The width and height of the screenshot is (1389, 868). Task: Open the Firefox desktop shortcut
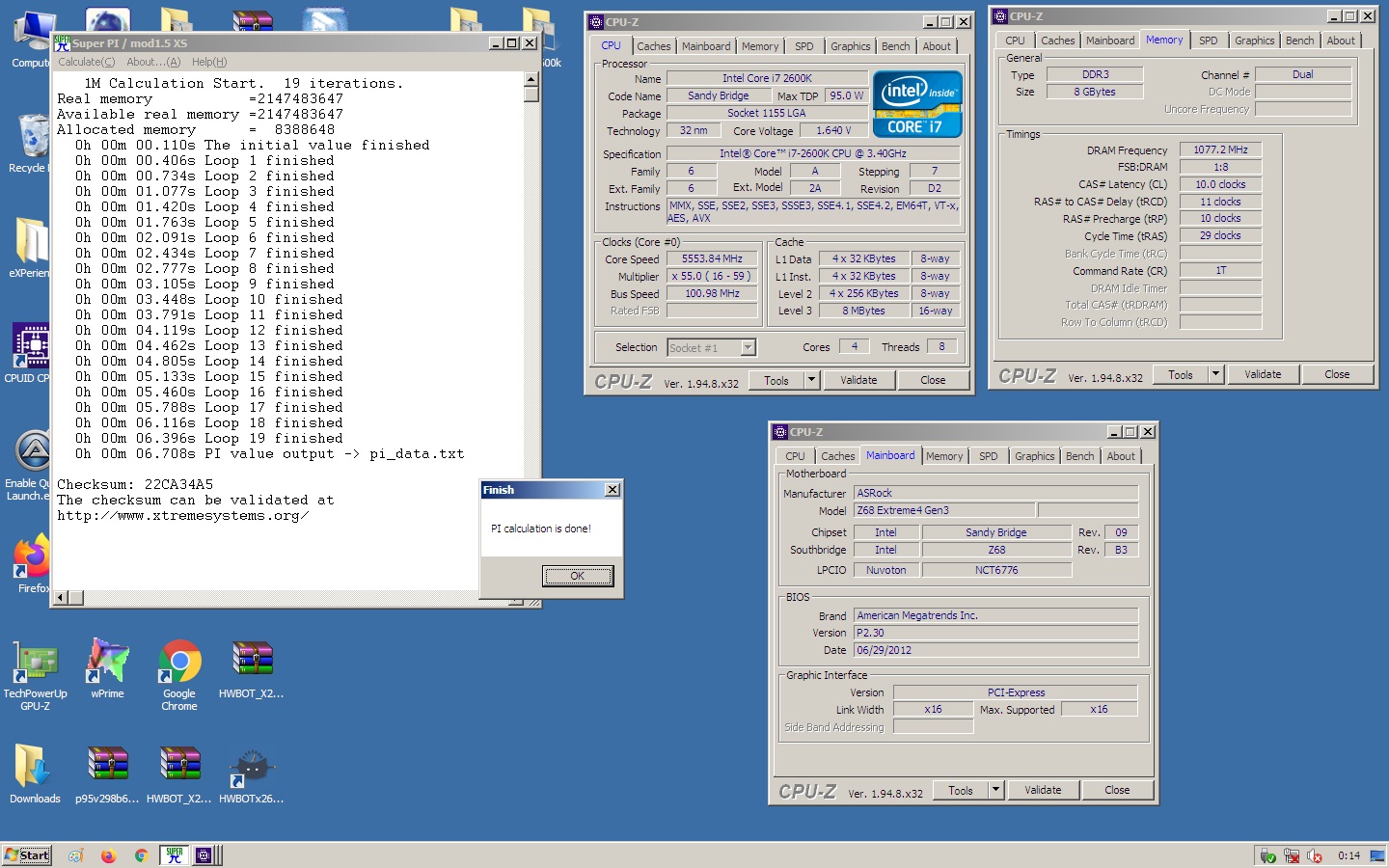point(32,563)
